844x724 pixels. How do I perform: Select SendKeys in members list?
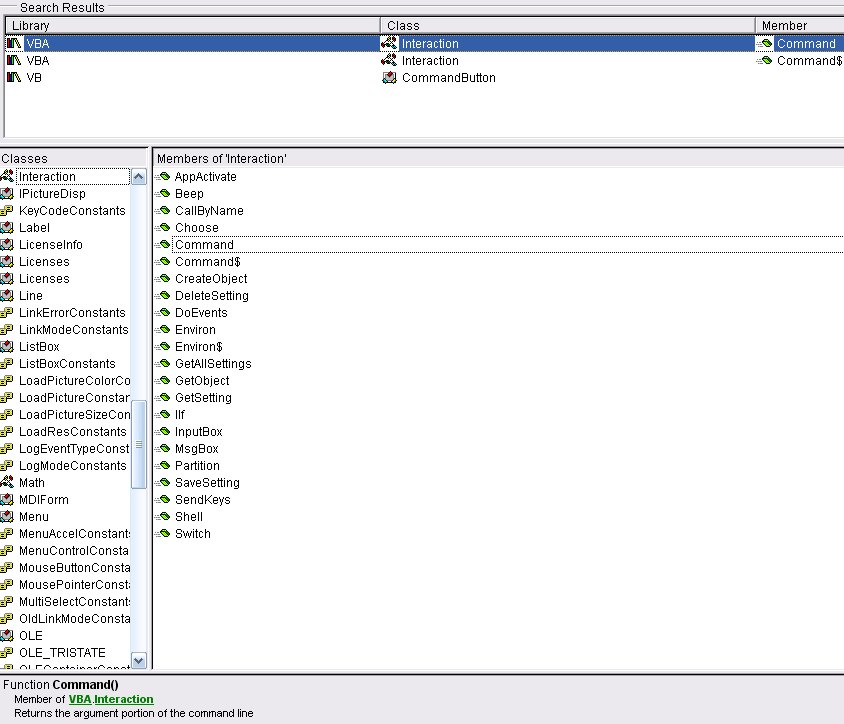(202, 500)
